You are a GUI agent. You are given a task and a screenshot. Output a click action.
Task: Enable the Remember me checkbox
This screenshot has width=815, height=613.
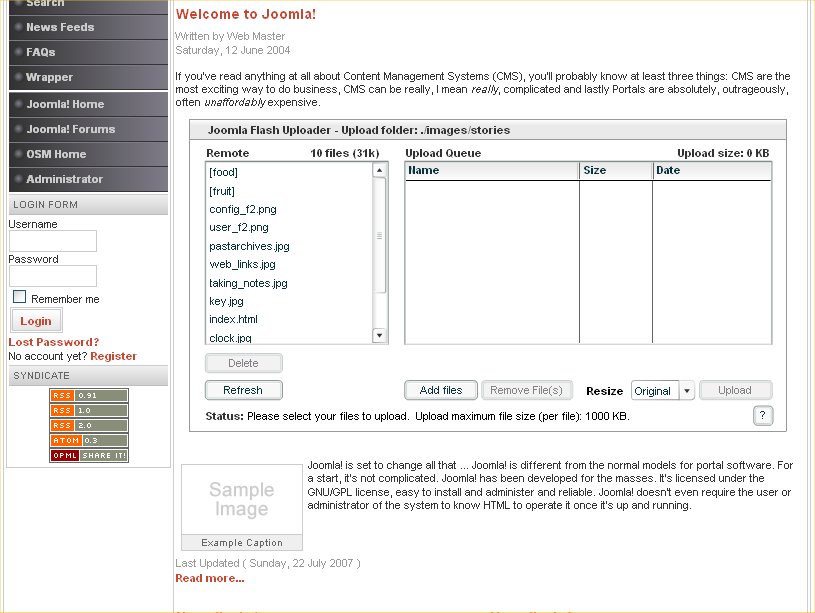pyautogui.click(x=19, y=297)
